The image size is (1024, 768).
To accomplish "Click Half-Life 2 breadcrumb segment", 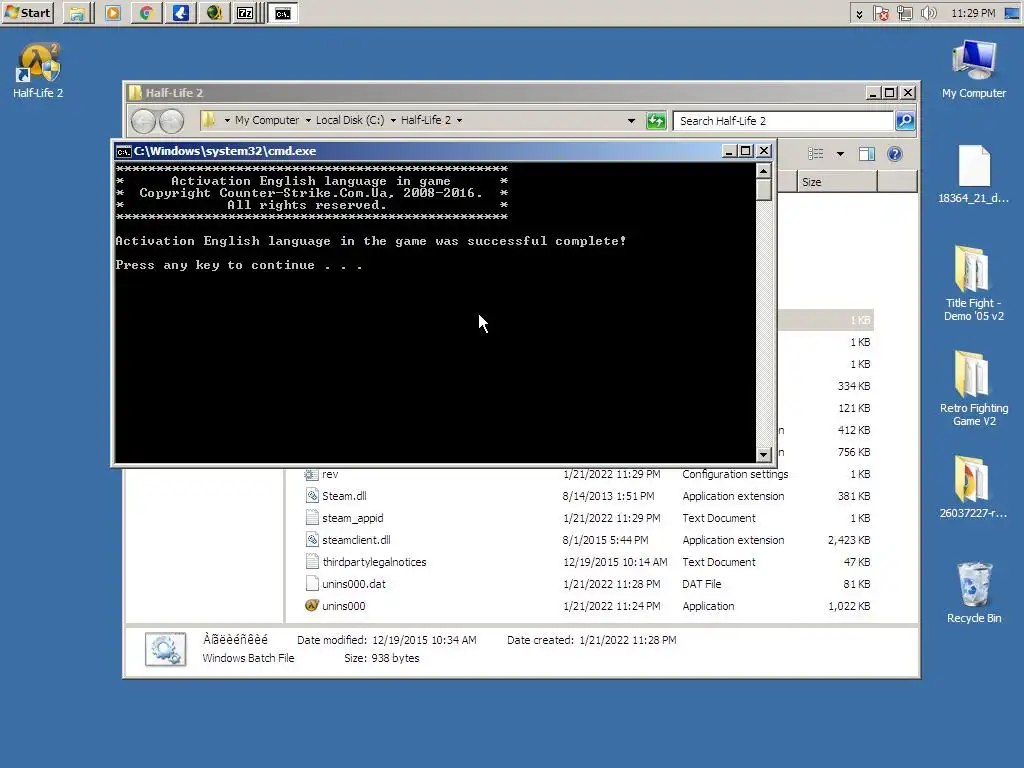I will [x=426, y=120].
